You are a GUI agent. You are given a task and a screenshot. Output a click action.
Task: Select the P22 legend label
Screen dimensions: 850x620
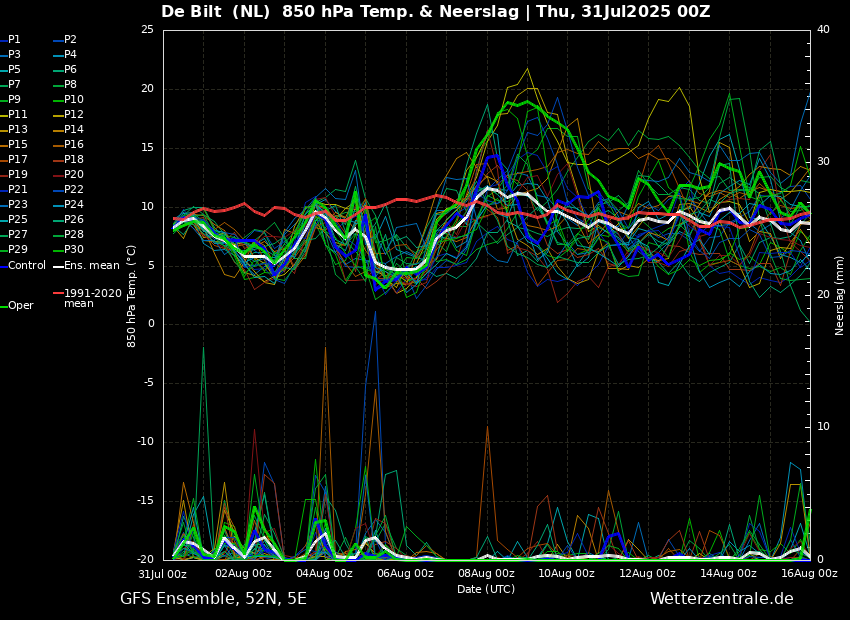pyautogui.click(x=74, y=190)
